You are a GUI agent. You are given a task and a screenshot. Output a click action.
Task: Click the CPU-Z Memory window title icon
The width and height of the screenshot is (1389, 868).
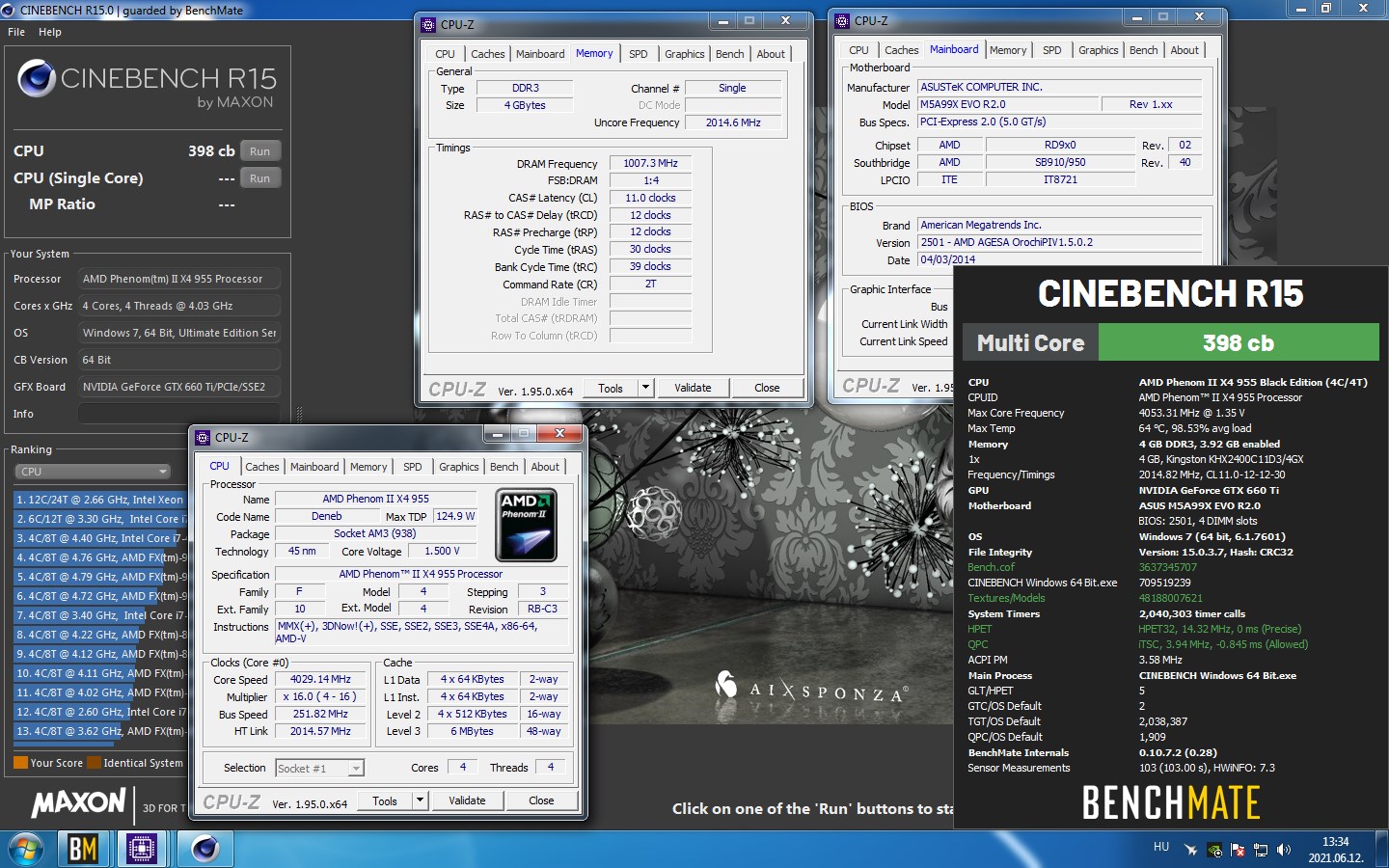429,24
